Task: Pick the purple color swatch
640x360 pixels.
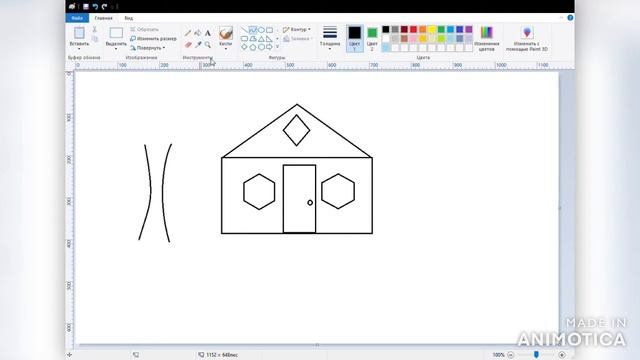Action: pos(469,29)
